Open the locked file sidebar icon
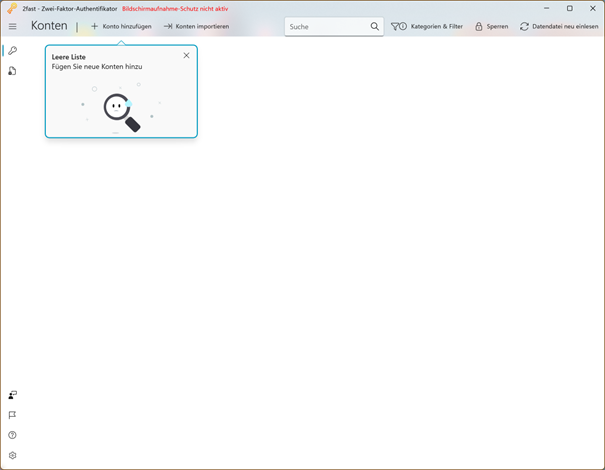Screen dimensions: 605x470 click(12, 71)
